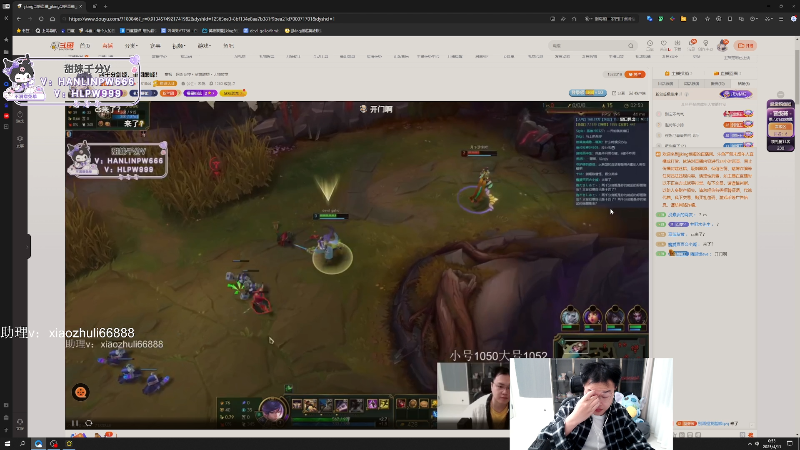
Task: Reload the page with the refresh icon
Action: pyautogui.click(x=41, y=19)
